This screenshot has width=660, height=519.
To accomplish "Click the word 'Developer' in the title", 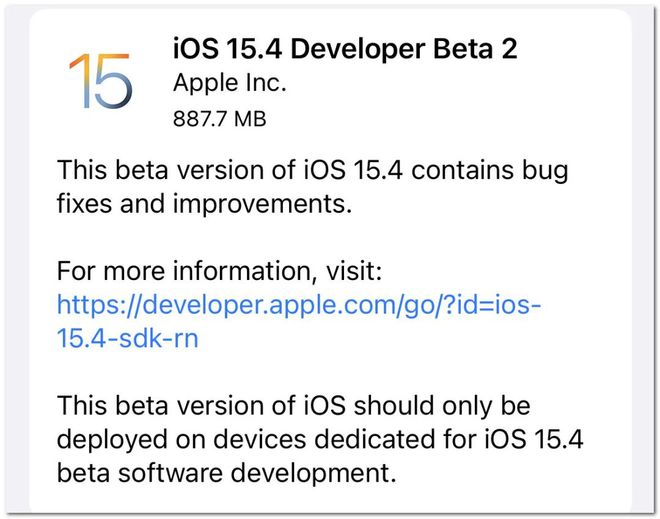I will click(358, 49).
